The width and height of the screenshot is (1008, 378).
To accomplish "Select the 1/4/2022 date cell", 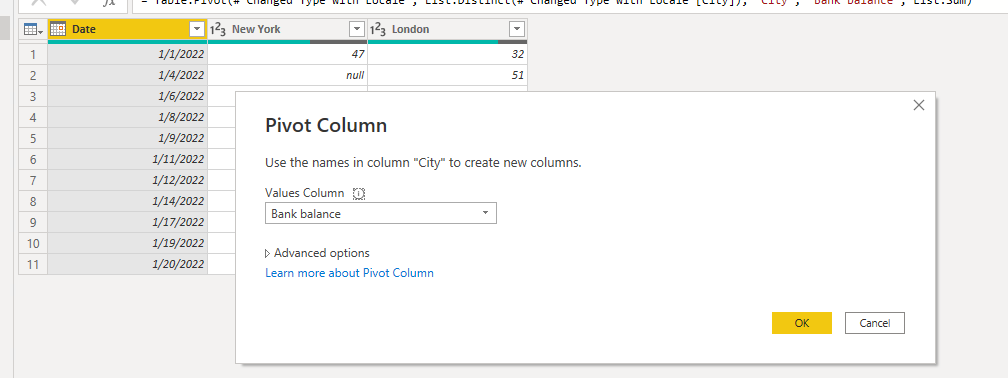I will click(x=127, y=75).
